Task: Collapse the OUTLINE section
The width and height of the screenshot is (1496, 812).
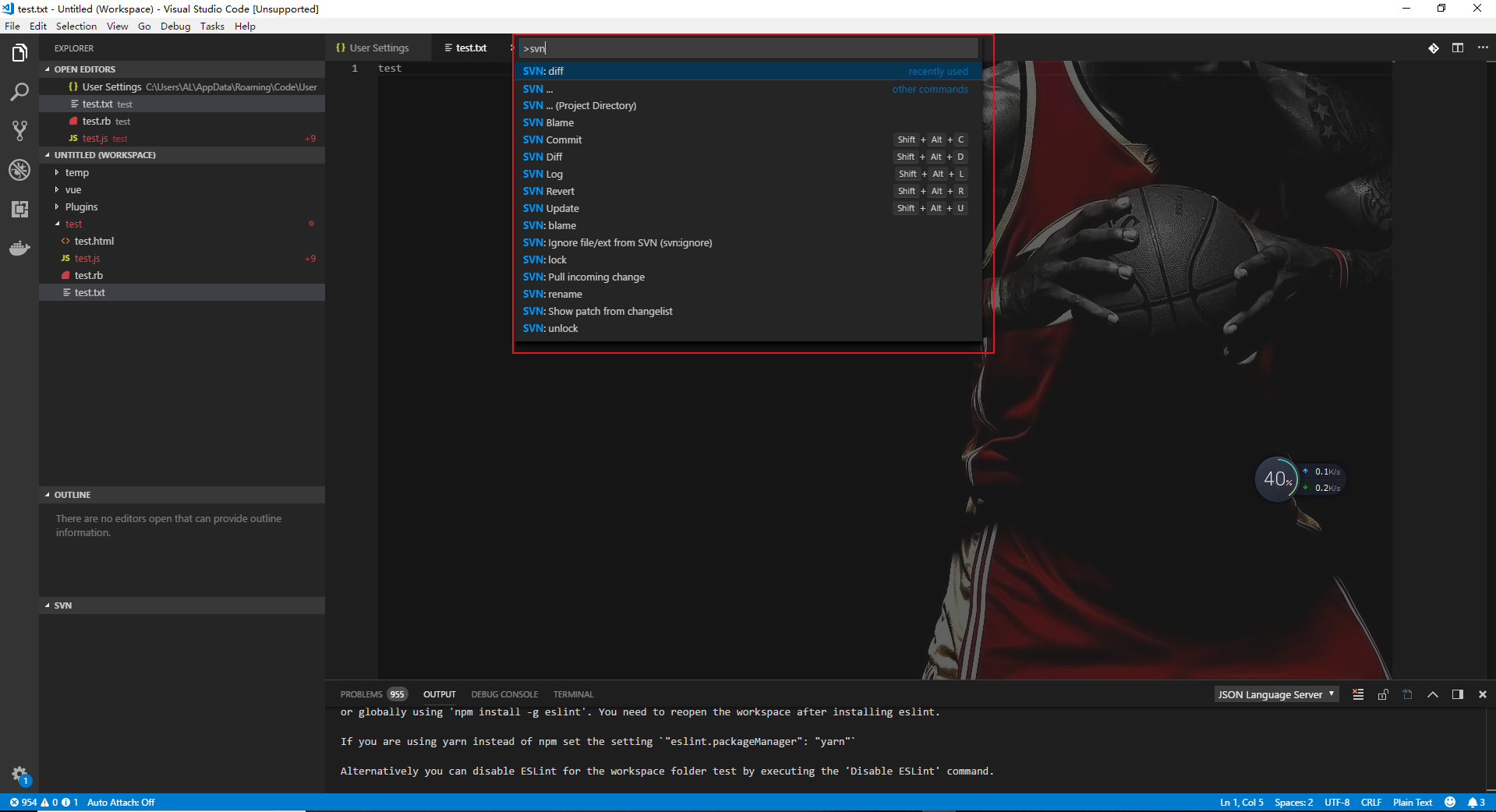Action: pyautogui.click(x=182, y=495)
